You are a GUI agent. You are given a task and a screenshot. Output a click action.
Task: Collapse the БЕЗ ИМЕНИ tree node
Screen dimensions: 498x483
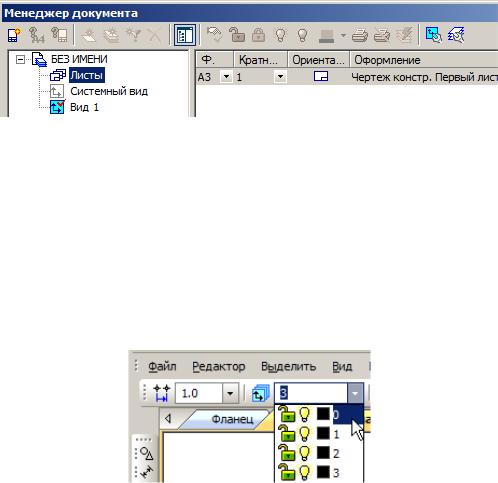[20, 60]
